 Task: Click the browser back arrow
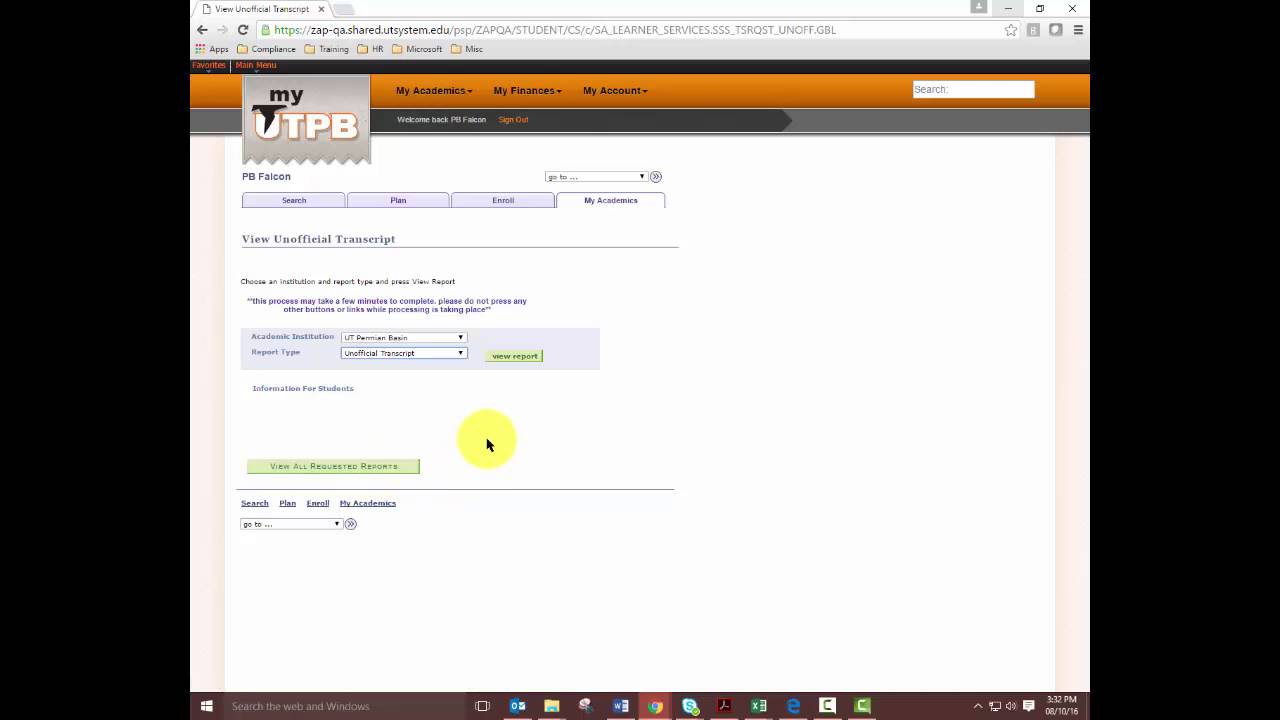coord(202,30)
